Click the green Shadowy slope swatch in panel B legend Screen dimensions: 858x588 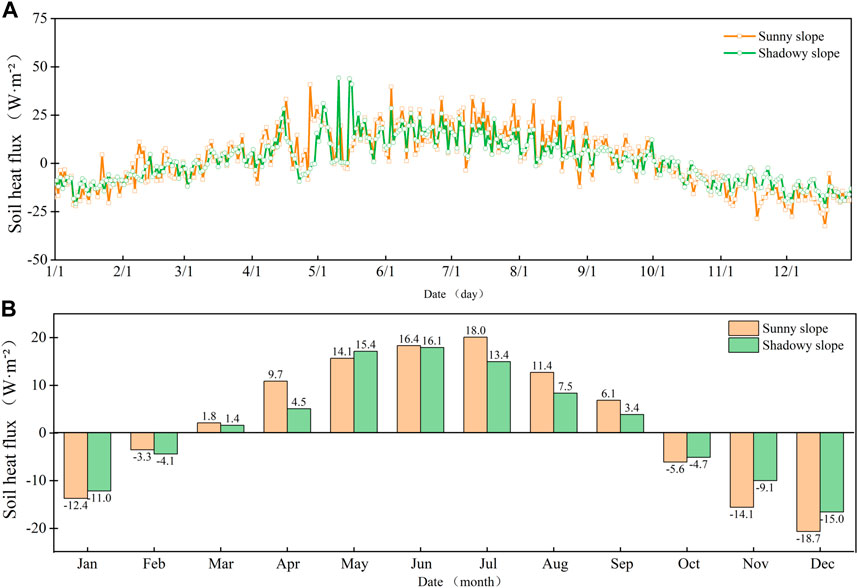point(743,345)
